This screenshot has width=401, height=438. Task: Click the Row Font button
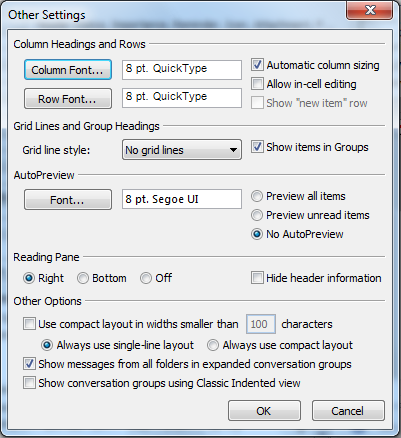(68, 99)
